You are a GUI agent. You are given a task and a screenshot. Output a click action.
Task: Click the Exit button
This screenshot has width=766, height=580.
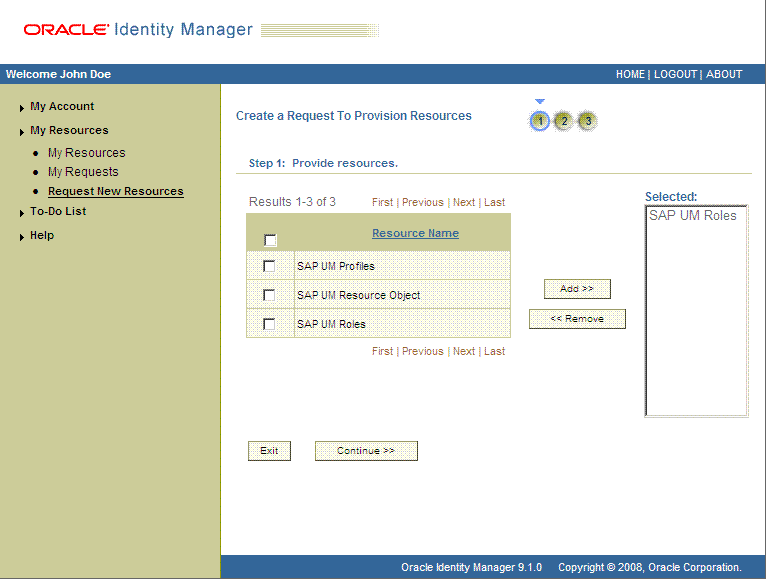(269, 451)
